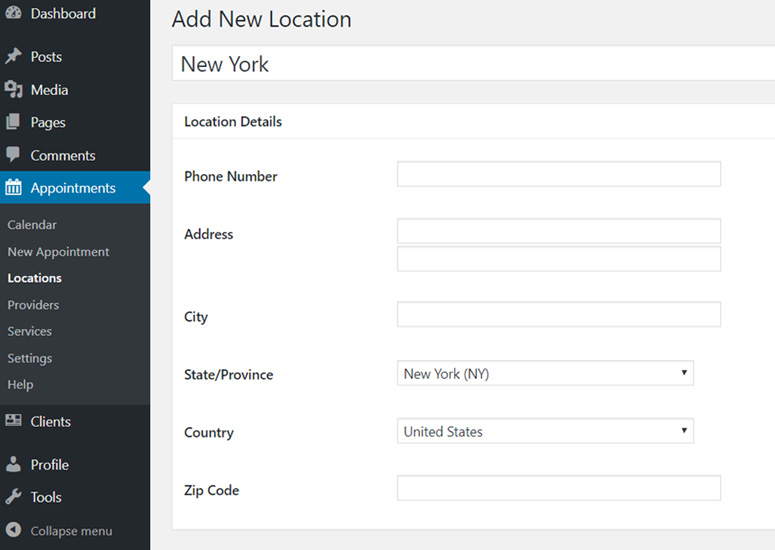Viewport: 775px width, 550px height.
Task: Click the Phone Number label
Action: pyautogui.click(x=230, y=176)
